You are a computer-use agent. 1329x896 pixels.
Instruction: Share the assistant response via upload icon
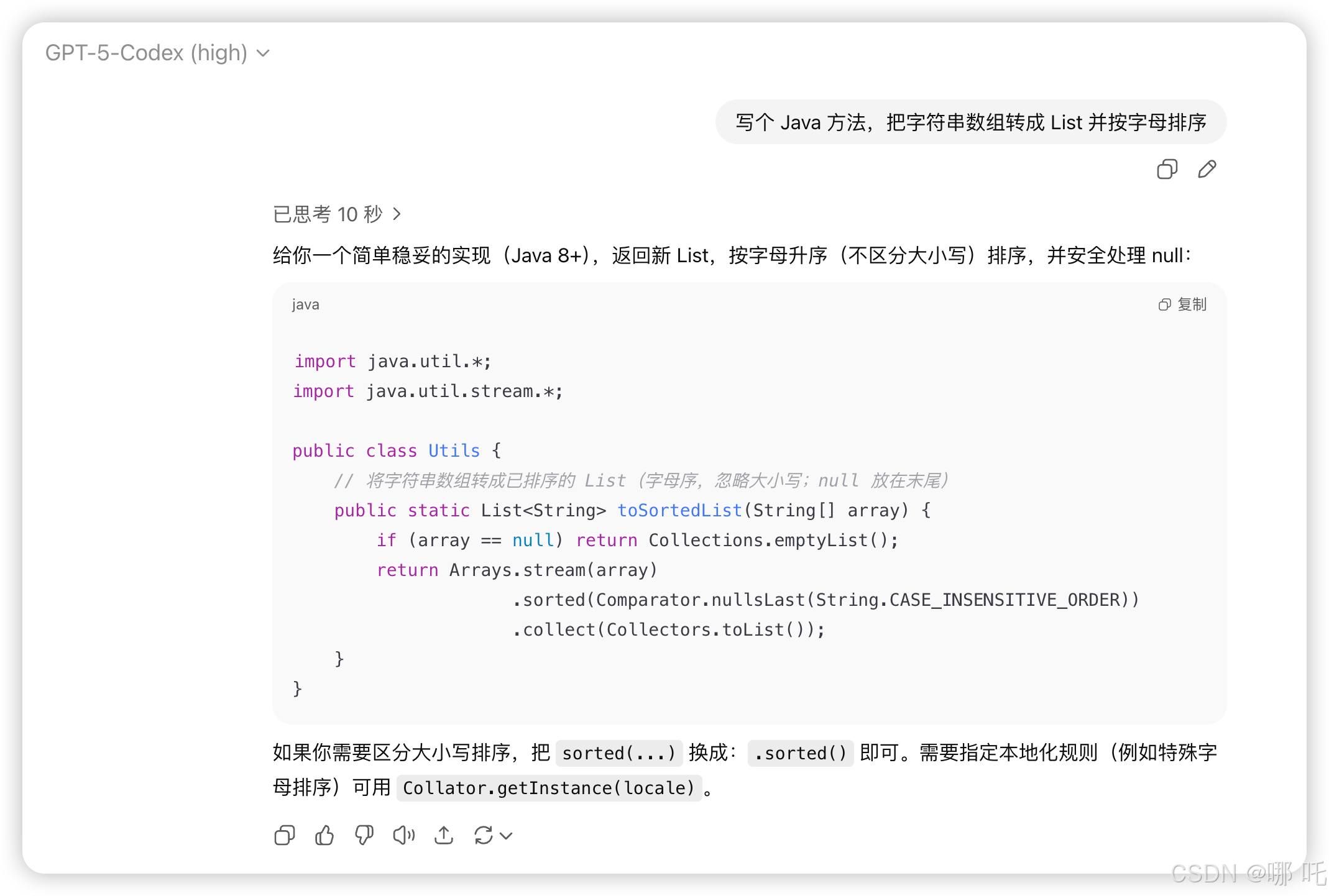pos(443,836)
